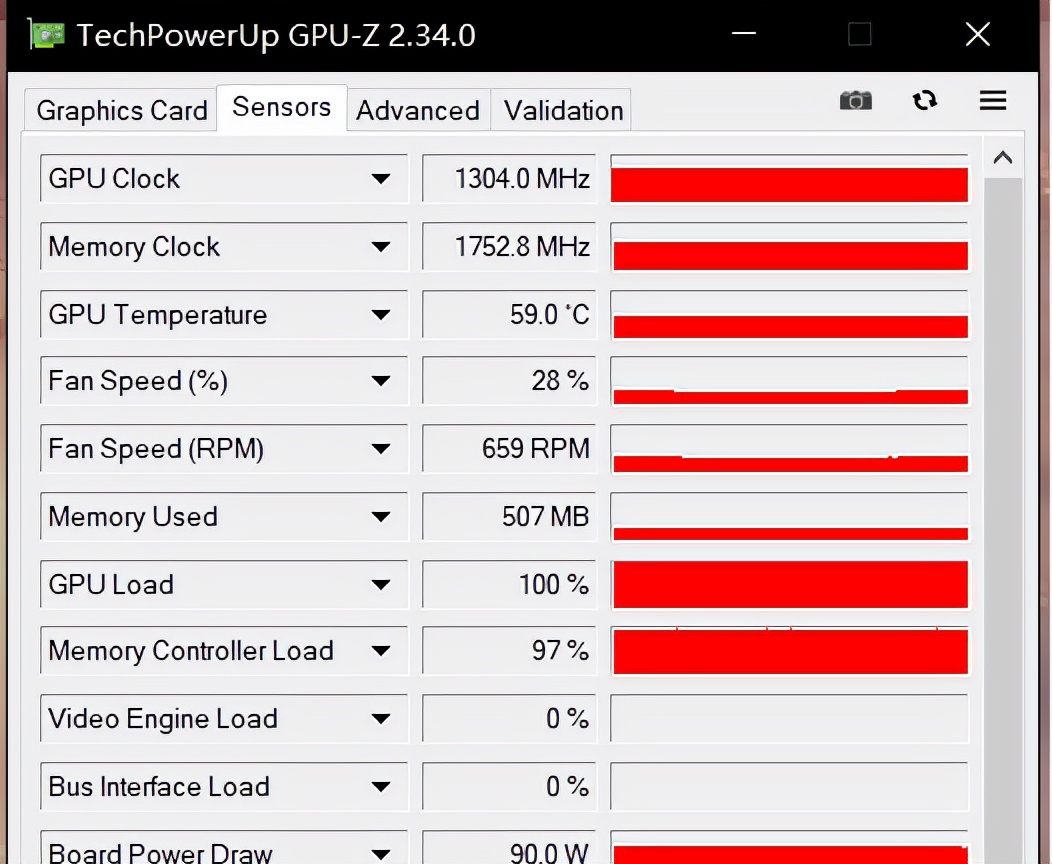Click the 1752.8 MHz memory clock value
Viewport: 1052px width, 864px height.
click(x=509, y=247)
